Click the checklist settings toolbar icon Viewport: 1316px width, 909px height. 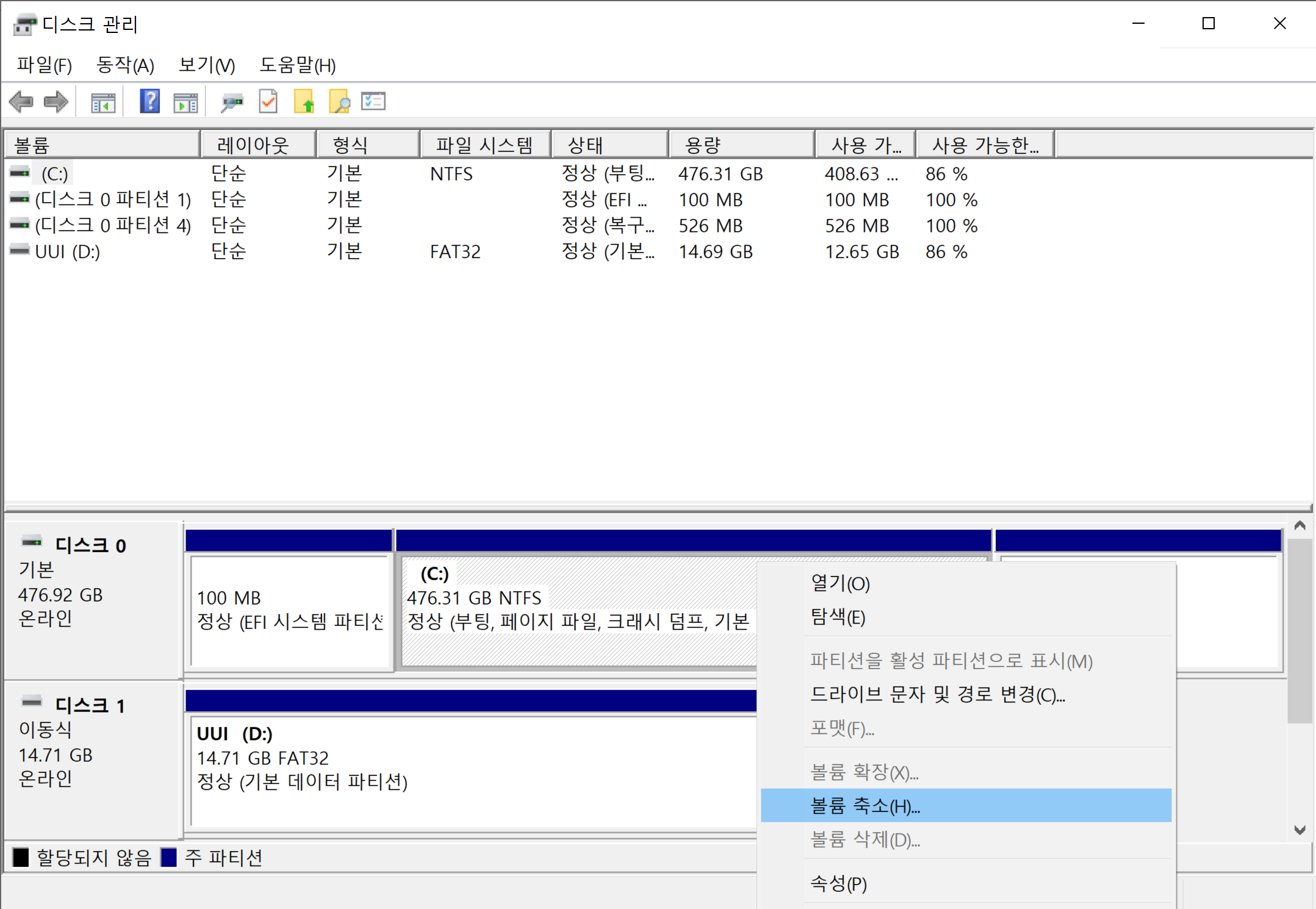point(373,101)
